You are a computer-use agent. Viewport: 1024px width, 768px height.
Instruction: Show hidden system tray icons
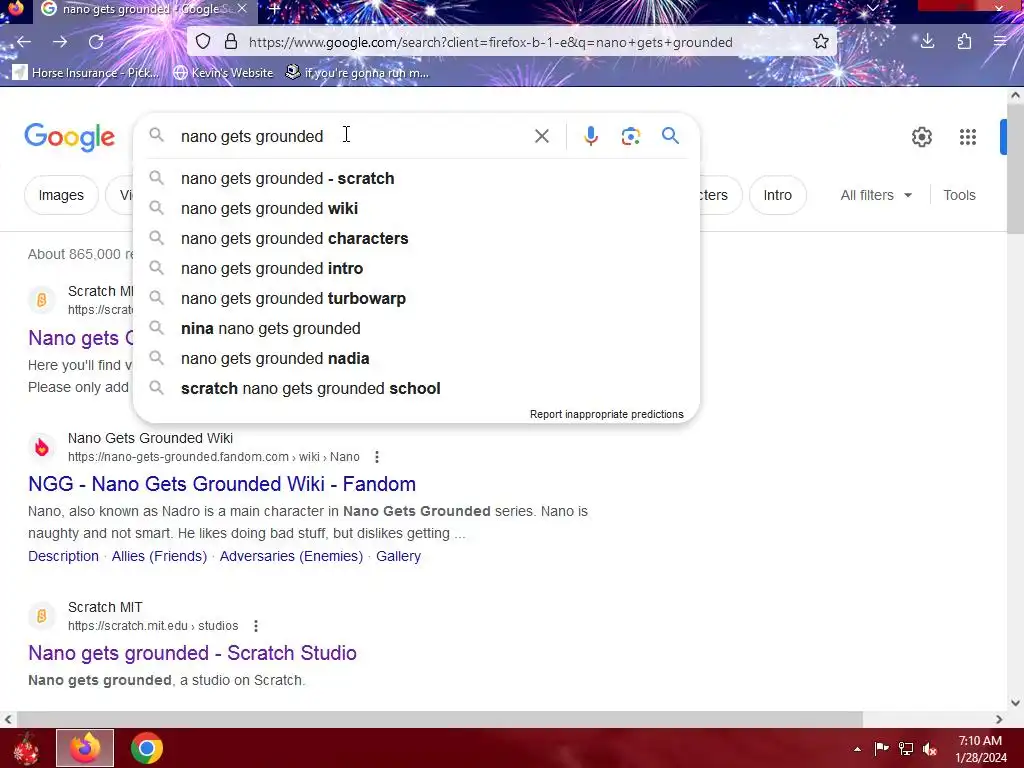pos(857,749)
